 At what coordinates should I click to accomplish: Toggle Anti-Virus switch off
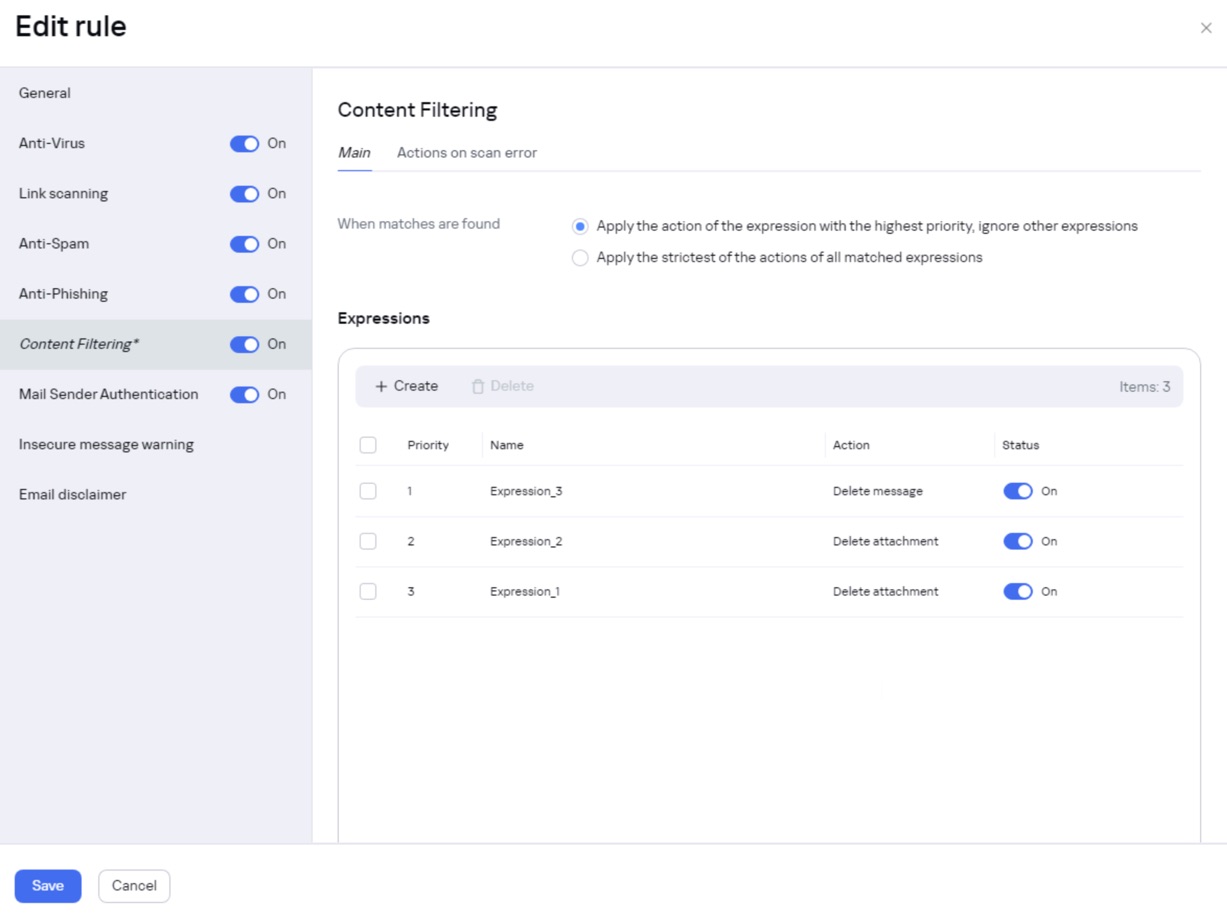click(245, 144)
